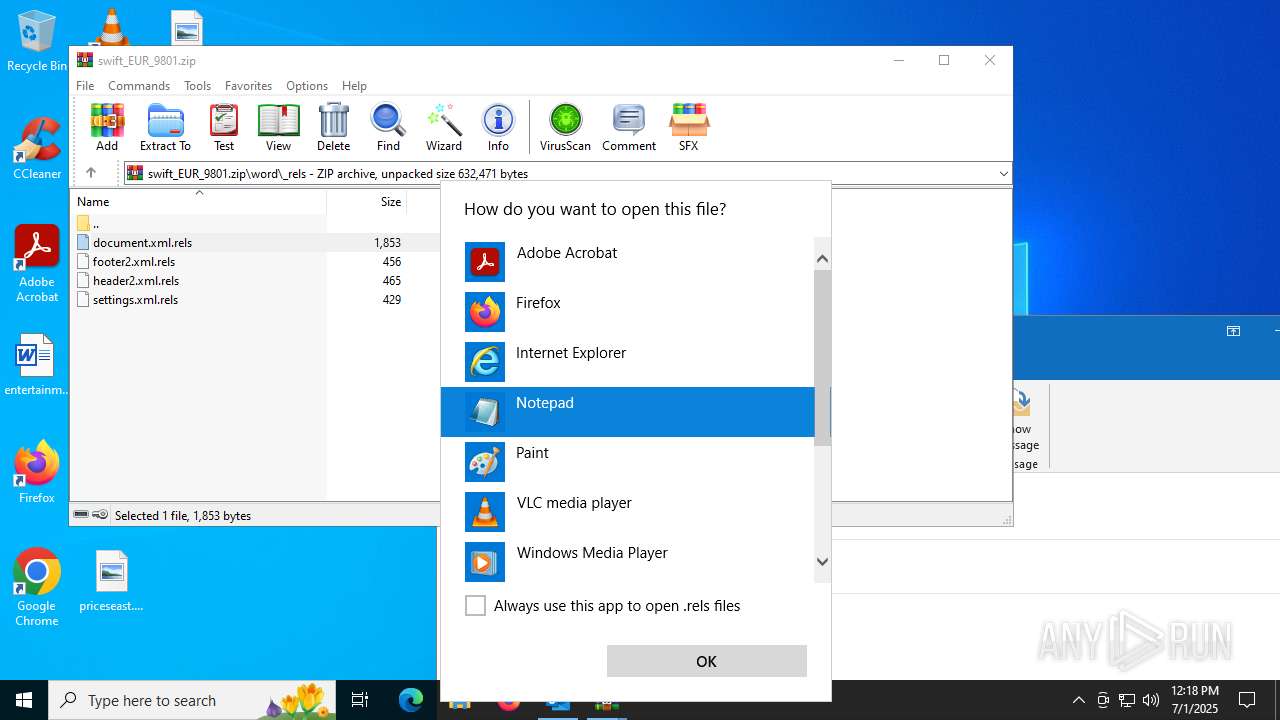Show hidden system tray icons chevron
The height and width of the screenshot is (720, 1280).
[x=1078, y=700]
